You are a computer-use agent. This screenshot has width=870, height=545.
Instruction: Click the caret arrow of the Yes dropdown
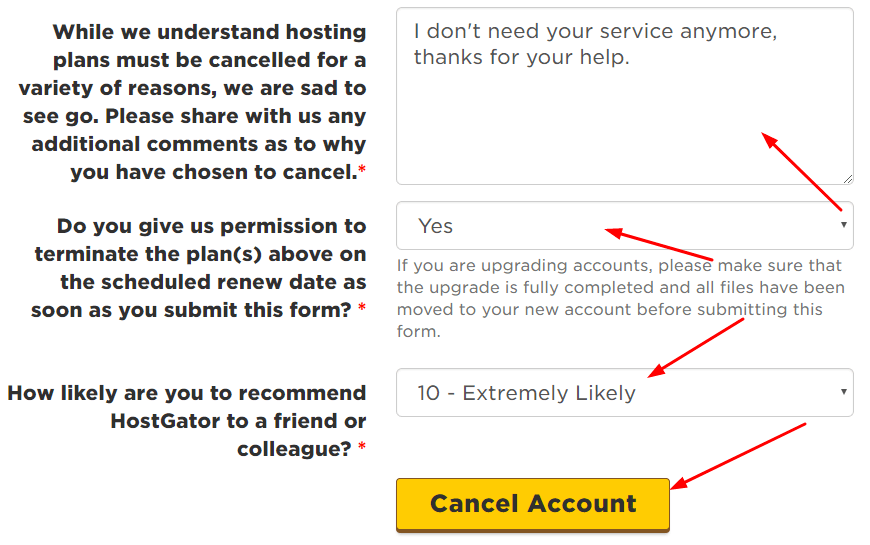pyautogui.click(x=845, y=226)
